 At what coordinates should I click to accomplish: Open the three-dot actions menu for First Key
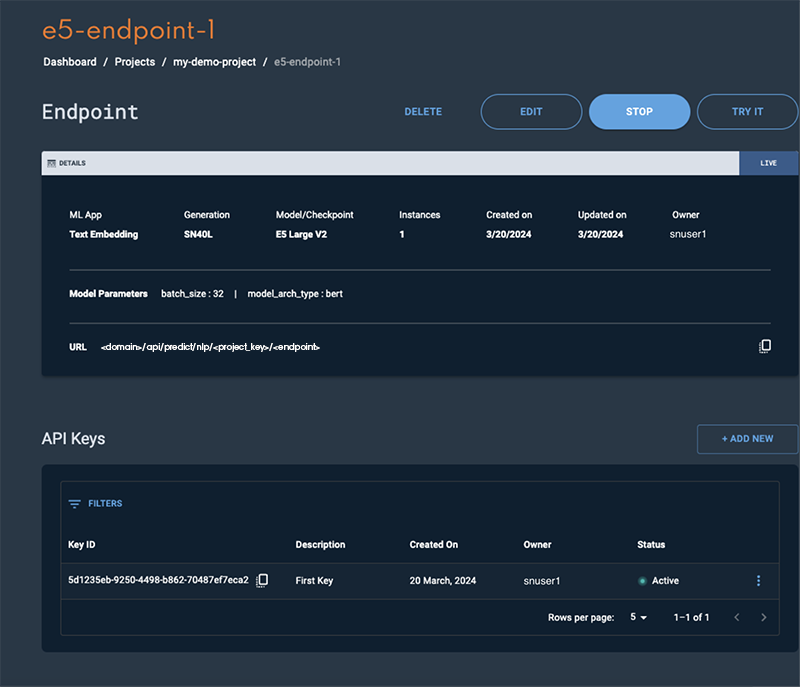tap(758, 580)
